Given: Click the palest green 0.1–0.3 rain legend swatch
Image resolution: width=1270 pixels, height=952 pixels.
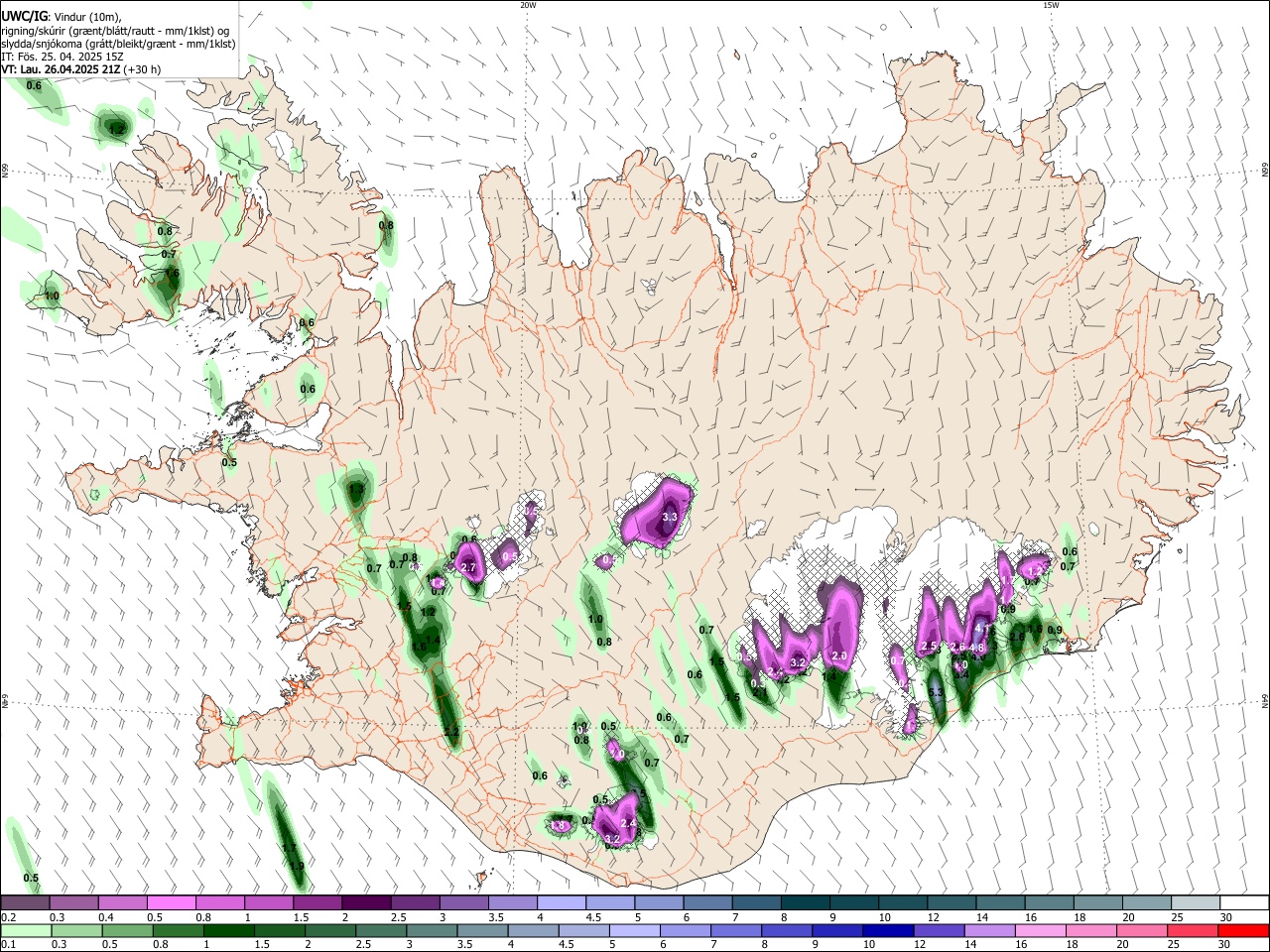Looking at the screenshot, I should click(26, 931).
